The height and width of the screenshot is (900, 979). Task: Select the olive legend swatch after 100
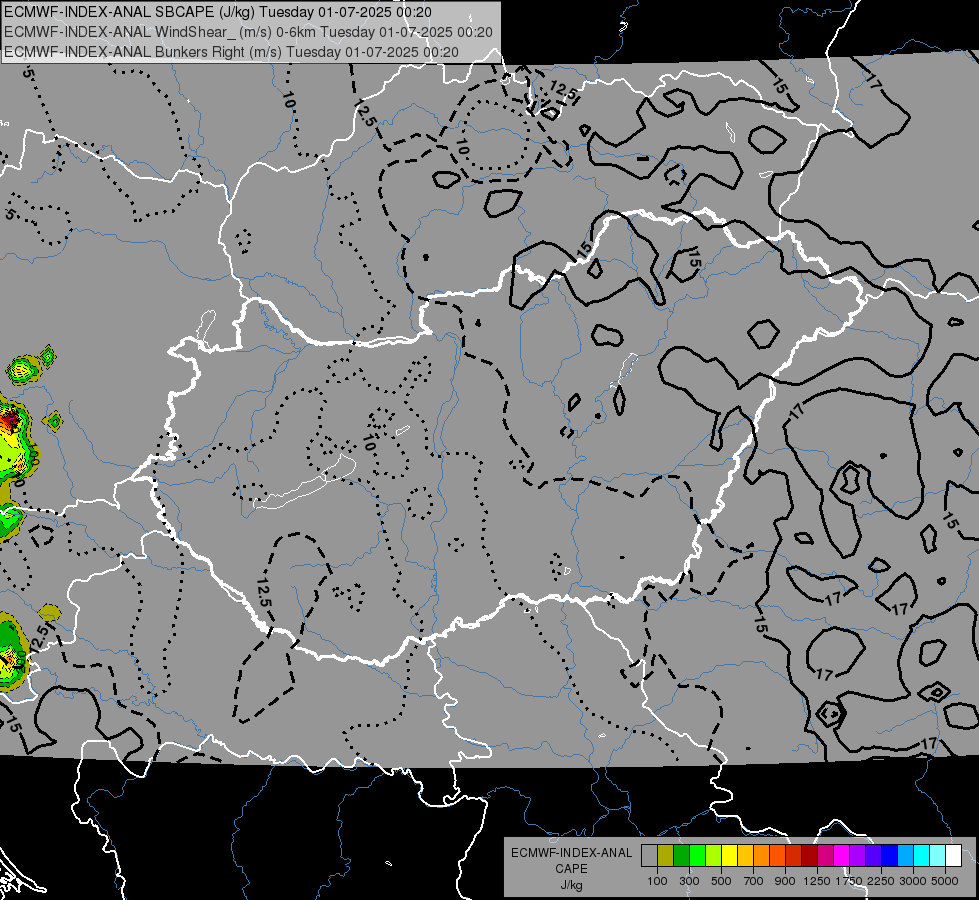pyautogui.click(x=666, y=856)
